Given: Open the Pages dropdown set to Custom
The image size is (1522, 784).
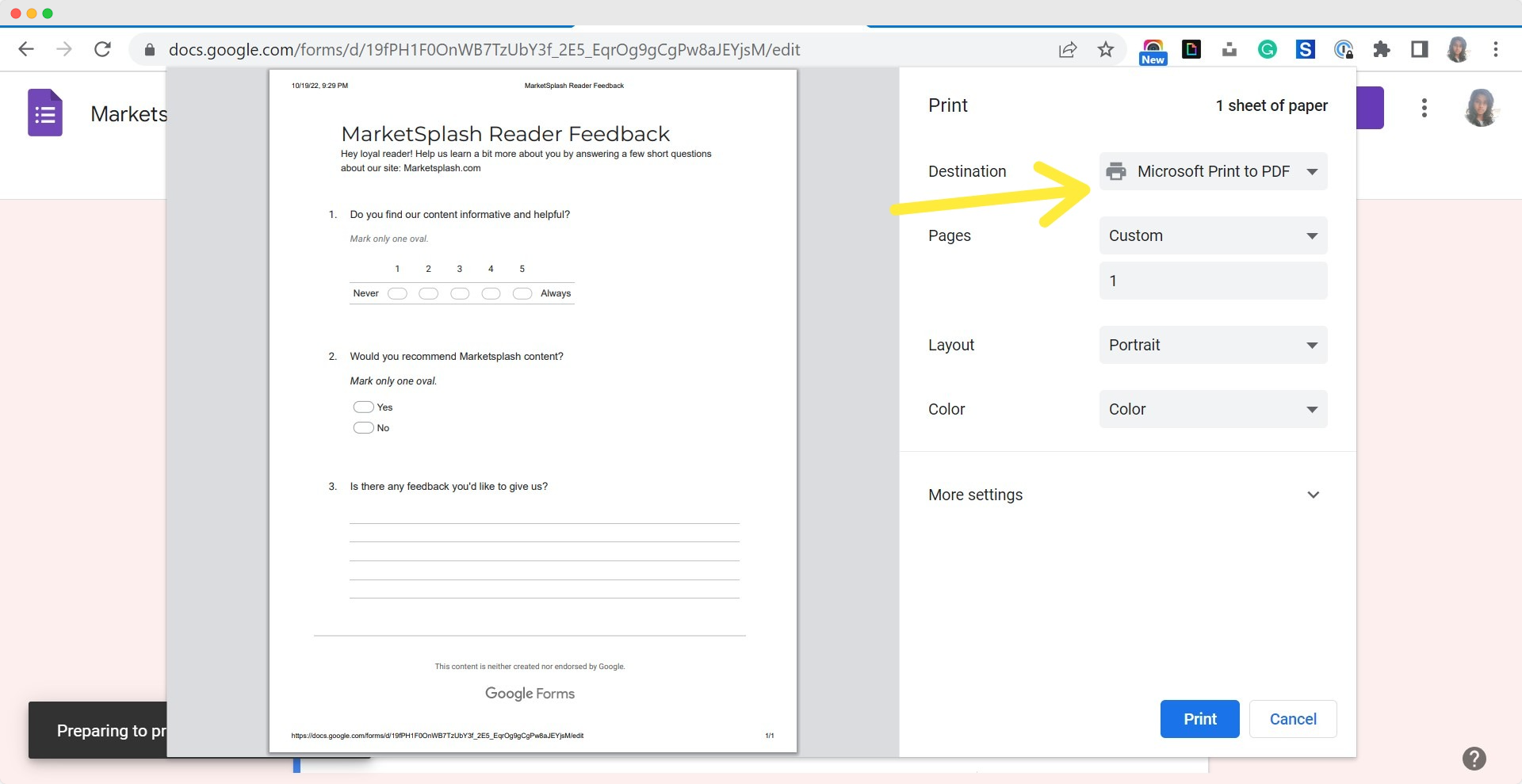Looking at the screenshot, I should (1213, 235).
